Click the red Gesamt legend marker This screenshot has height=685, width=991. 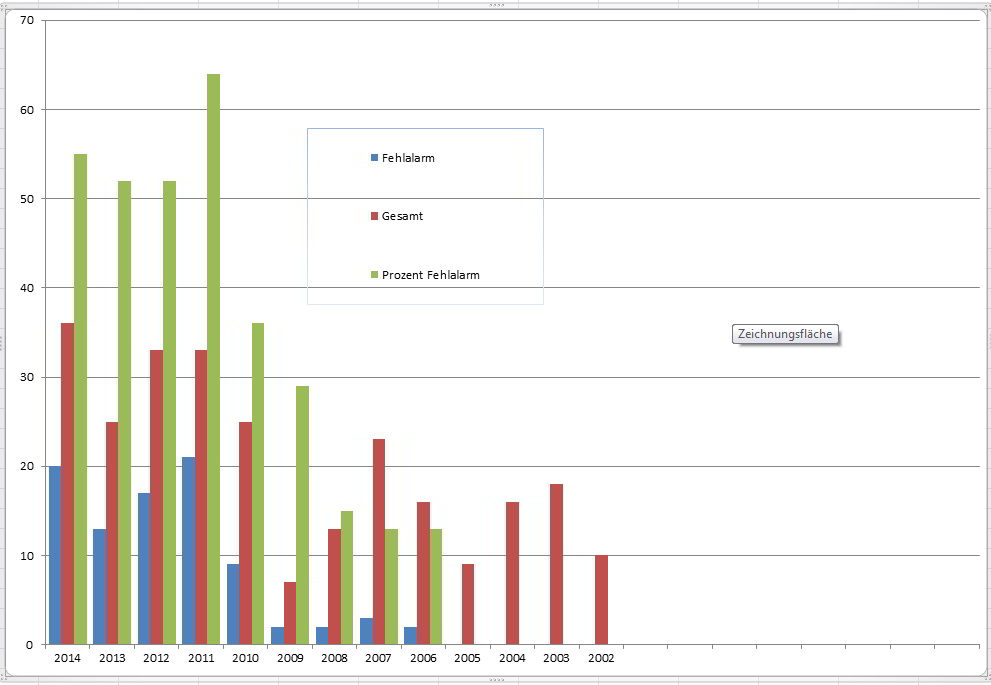[x=375, y=216]
